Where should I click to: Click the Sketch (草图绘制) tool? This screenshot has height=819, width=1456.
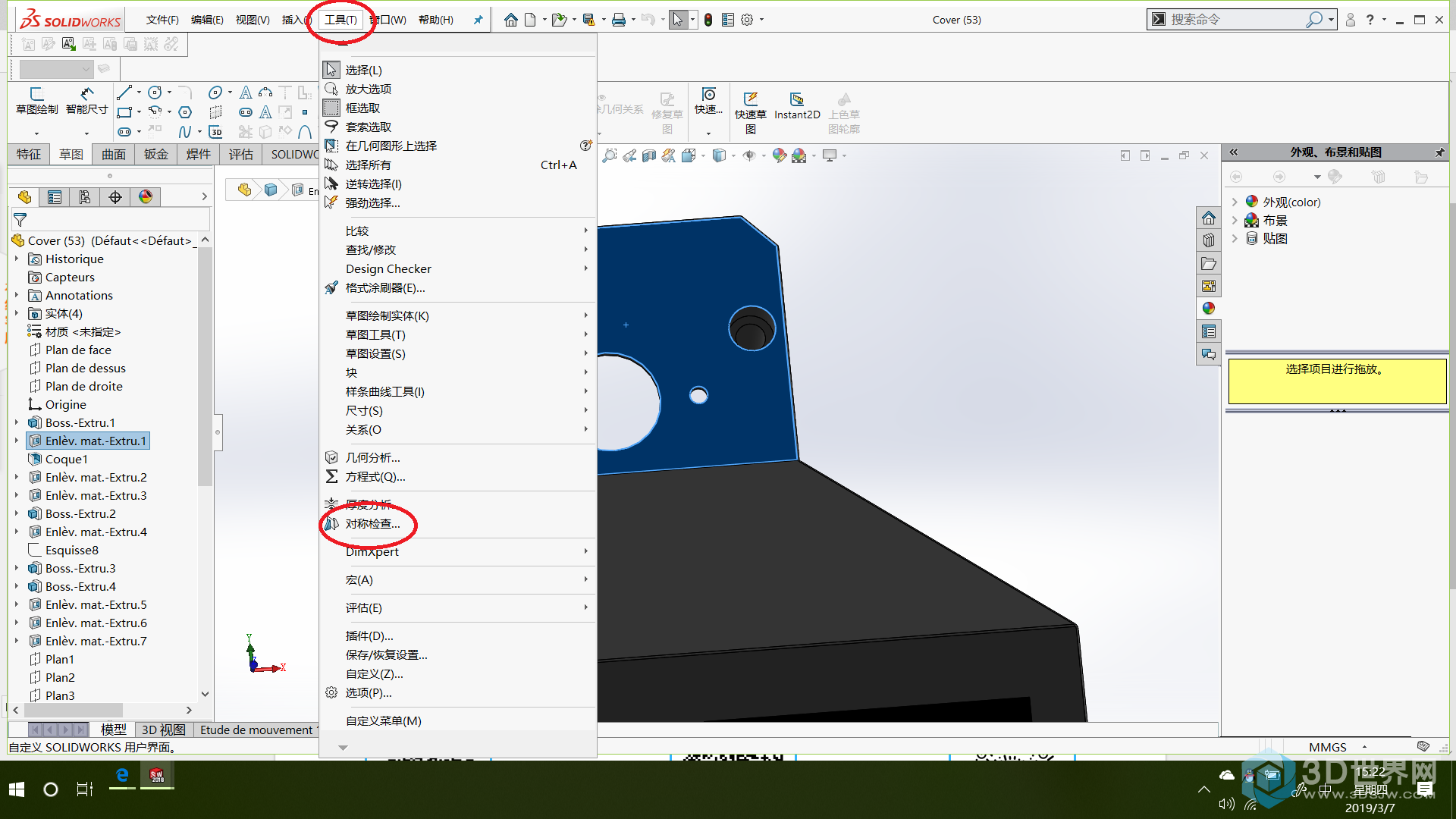36,100
